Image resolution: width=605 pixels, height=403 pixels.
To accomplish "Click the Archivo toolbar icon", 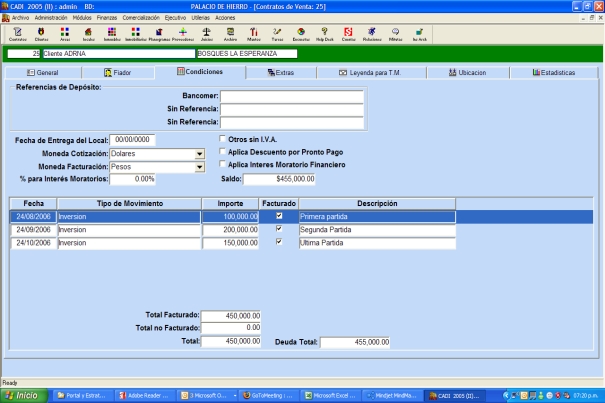I will [x=231, y=33].
